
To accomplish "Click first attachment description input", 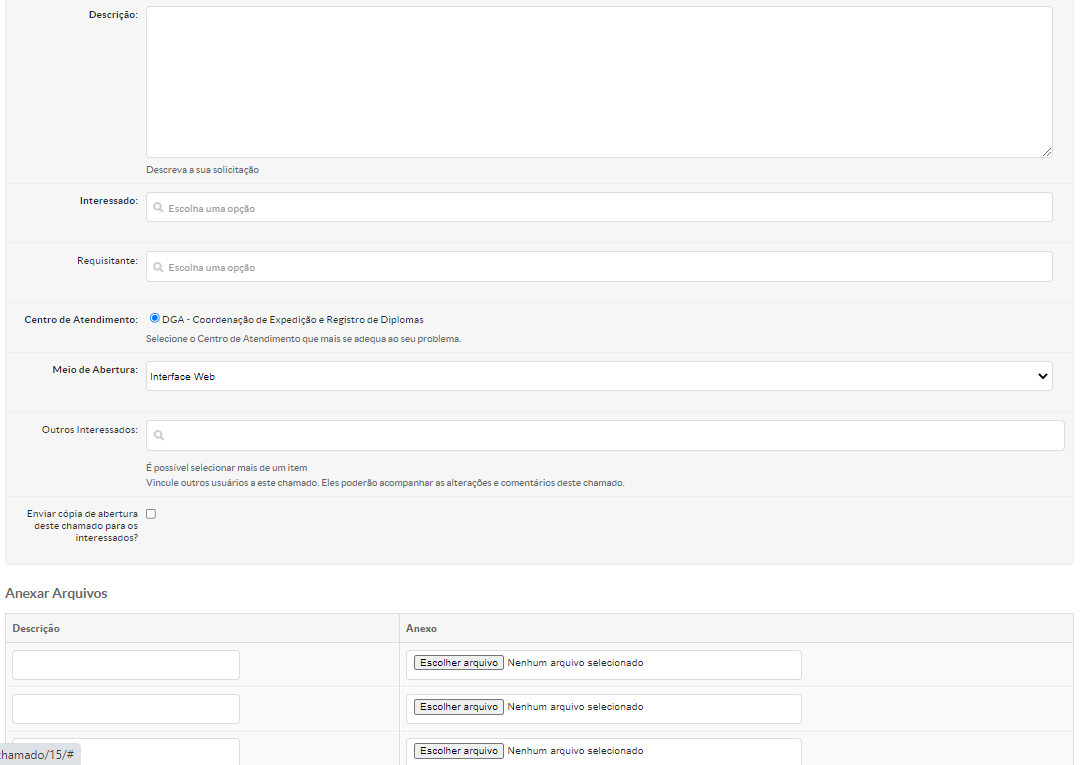I will pyautogui.click(x=126, y=665).
